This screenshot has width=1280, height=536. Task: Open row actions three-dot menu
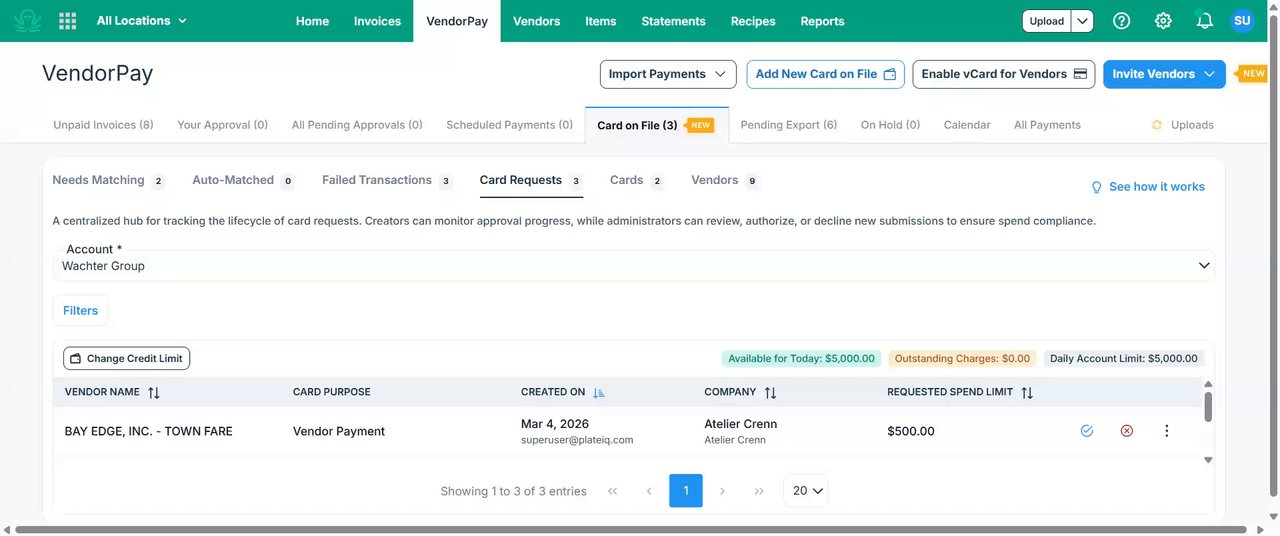(1166, 431)
